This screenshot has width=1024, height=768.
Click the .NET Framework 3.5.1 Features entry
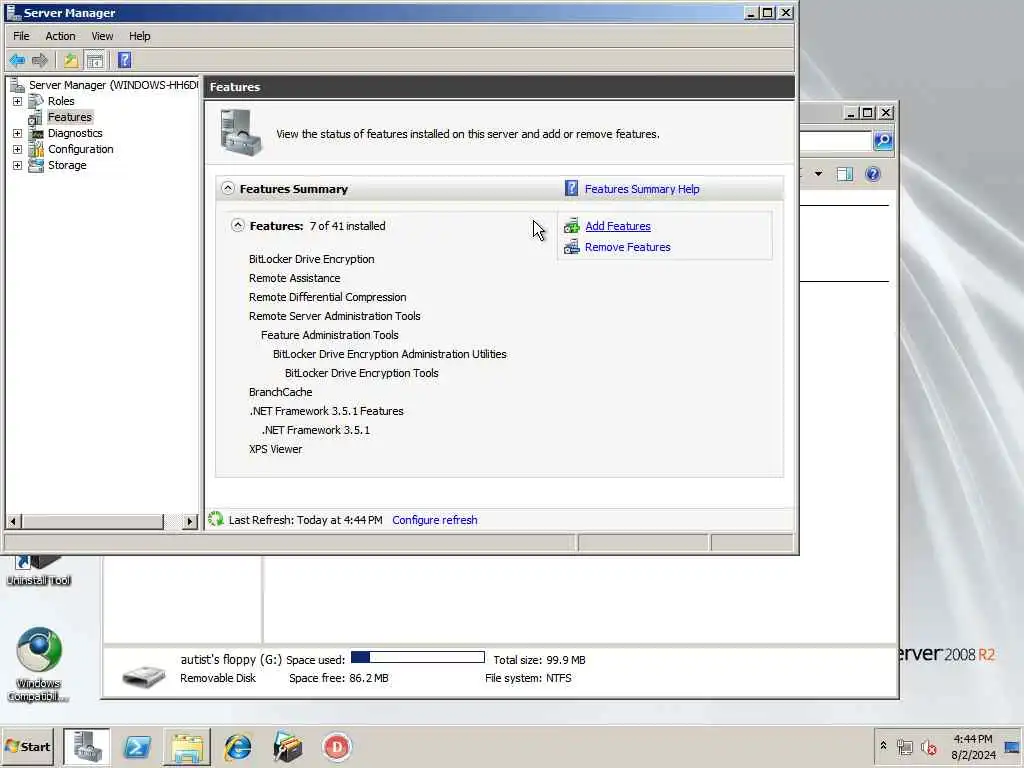point(327,411)
